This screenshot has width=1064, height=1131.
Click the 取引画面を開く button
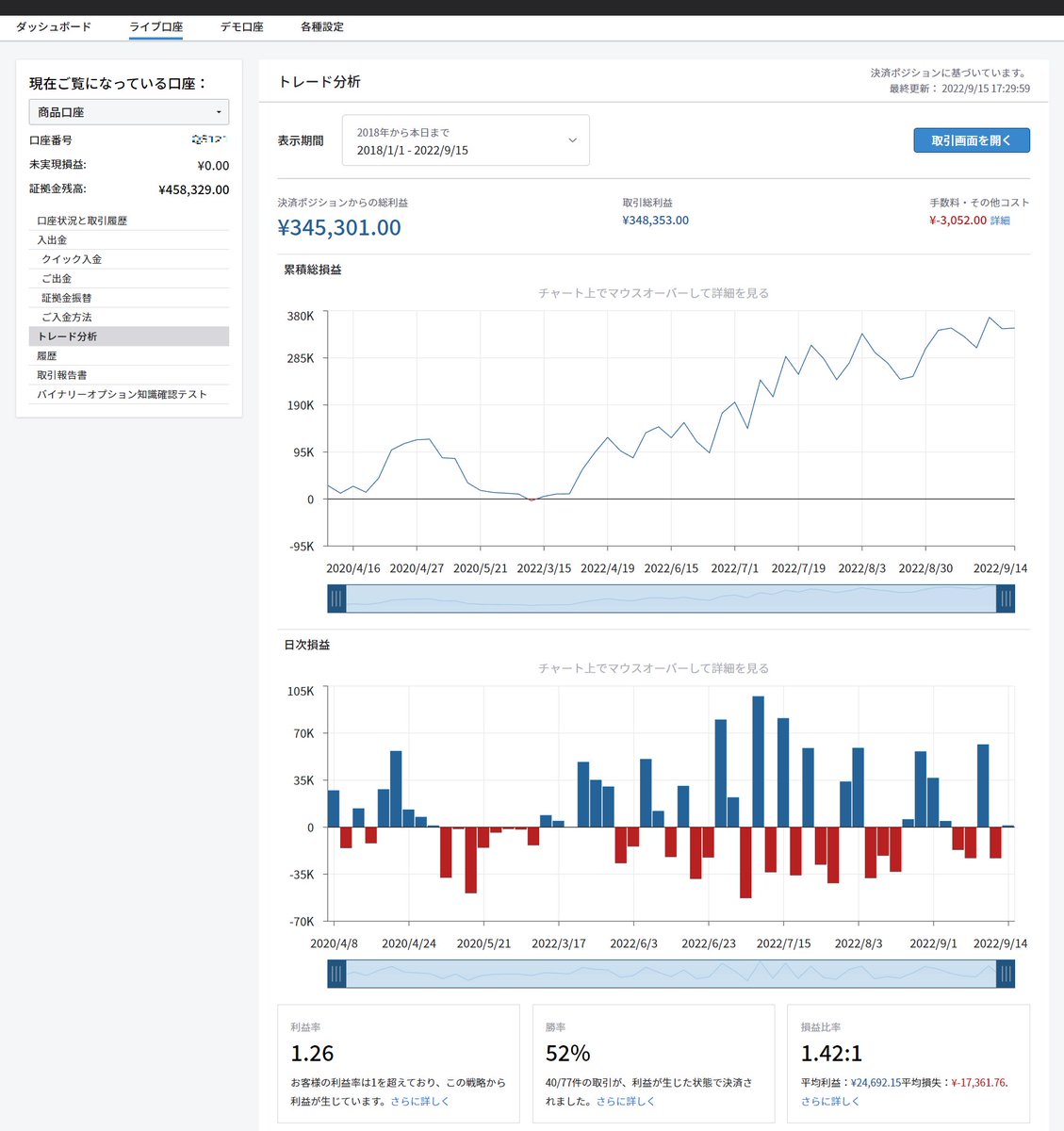(972, 140)
